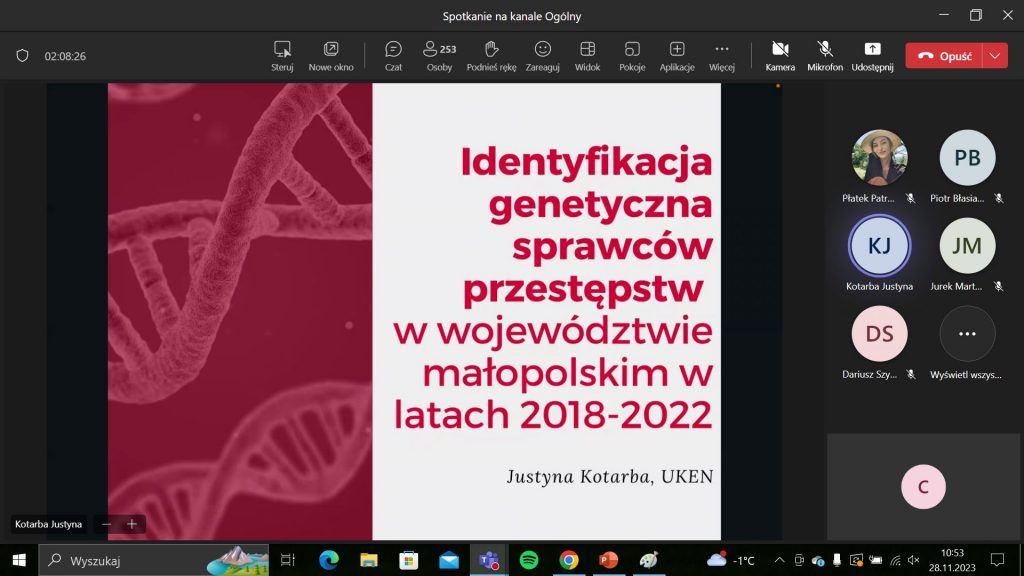This screenshot has width=1024, height=576.
Task: Open the Czat chat panel
Action: click(x=393, y=56)
